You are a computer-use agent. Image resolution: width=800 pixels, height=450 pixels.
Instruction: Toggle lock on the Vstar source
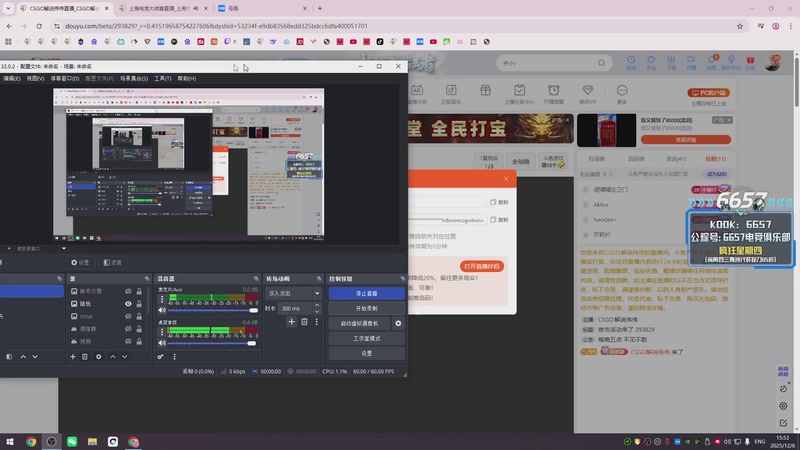click(139, 316)
